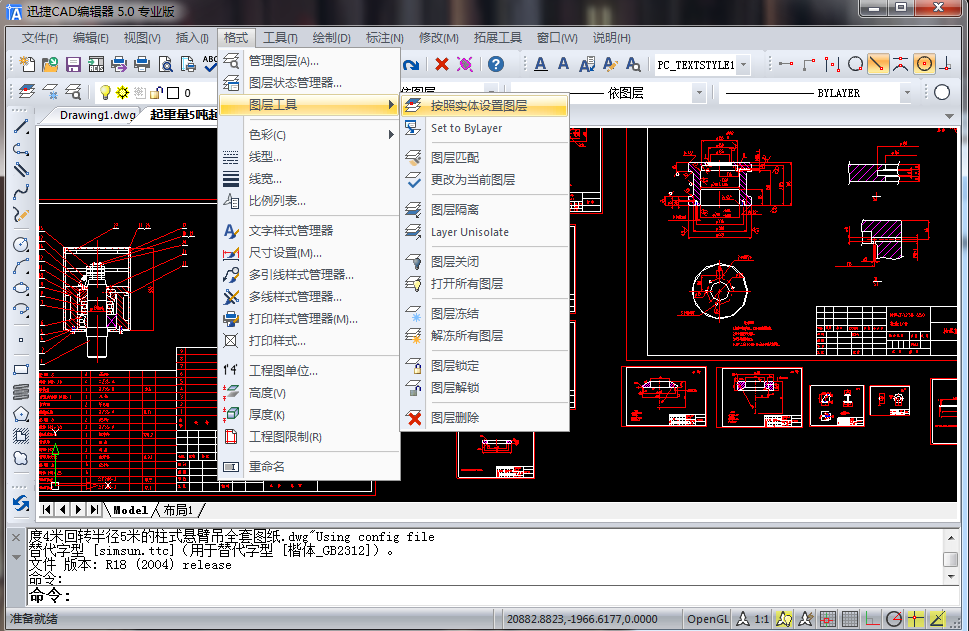This screenshot has height=631, width=969.
Task: Click the text find magnifier A icon
Action: pyautogui.click(x=633, y=64)
